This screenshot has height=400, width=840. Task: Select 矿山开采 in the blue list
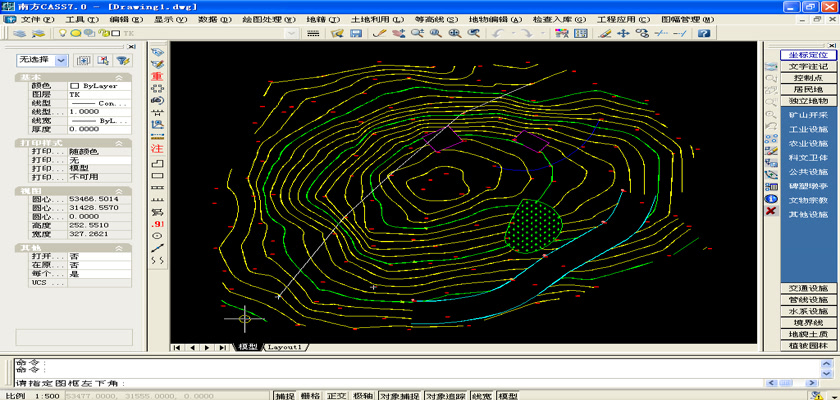coord(808,115)
